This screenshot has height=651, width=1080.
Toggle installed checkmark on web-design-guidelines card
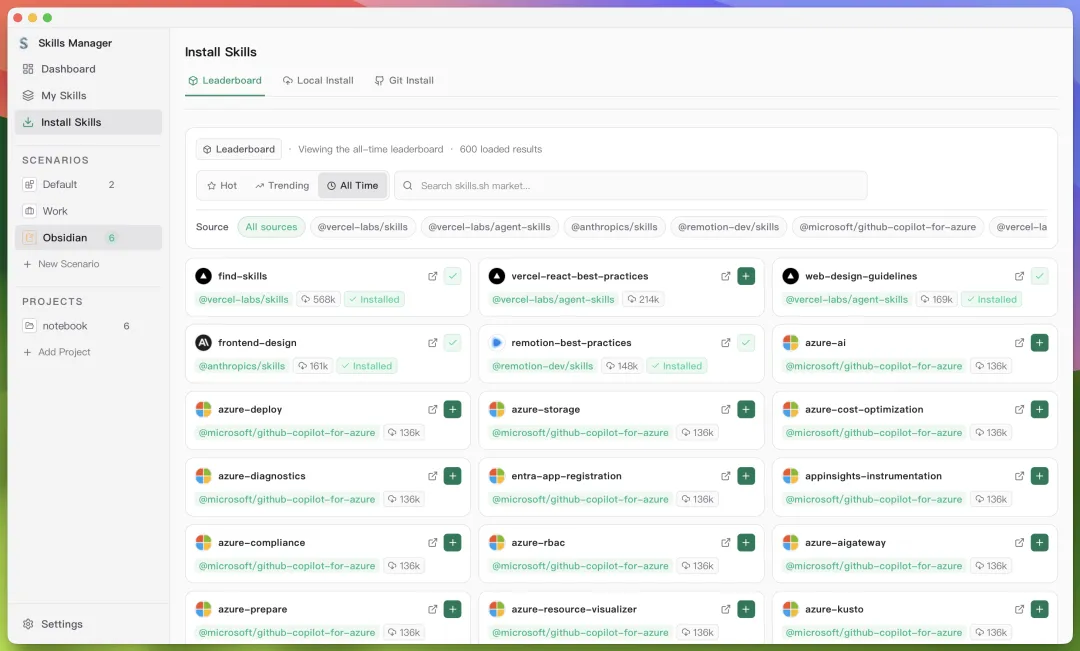click(x=1039, y=276)
